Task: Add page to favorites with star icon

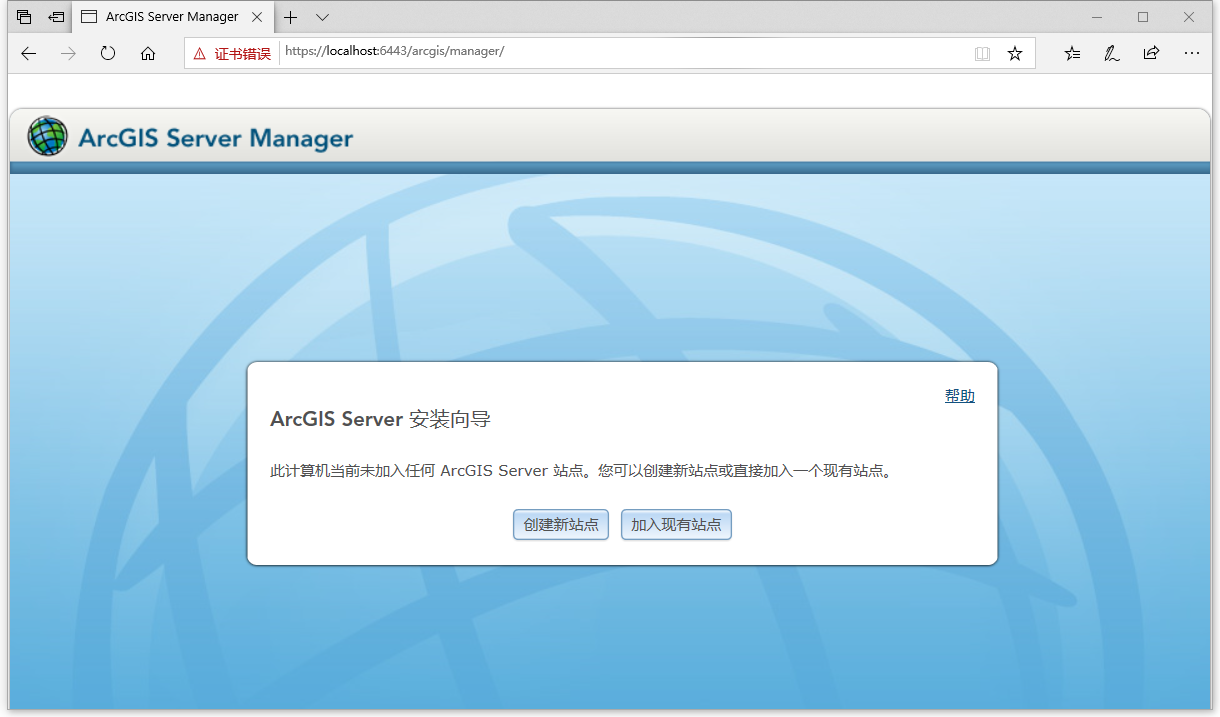Action: coord(1015,54)
